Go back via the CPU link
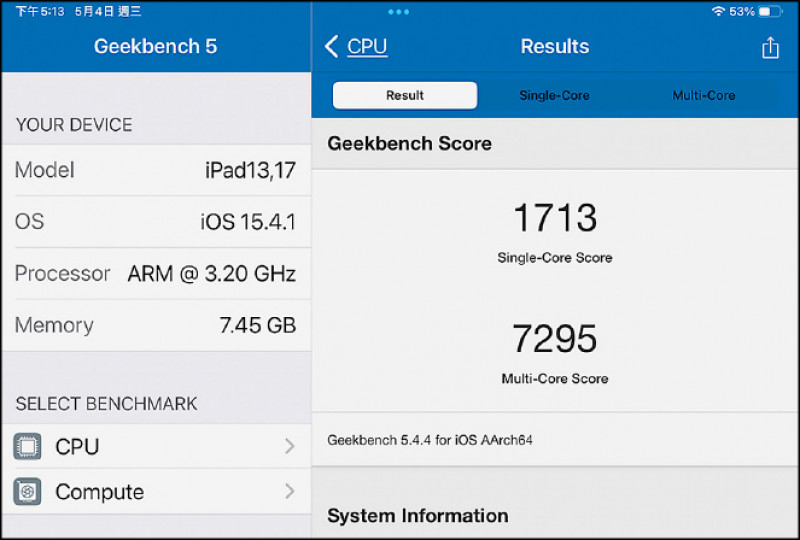The image size is (800, 540). (x=367, y=46)
